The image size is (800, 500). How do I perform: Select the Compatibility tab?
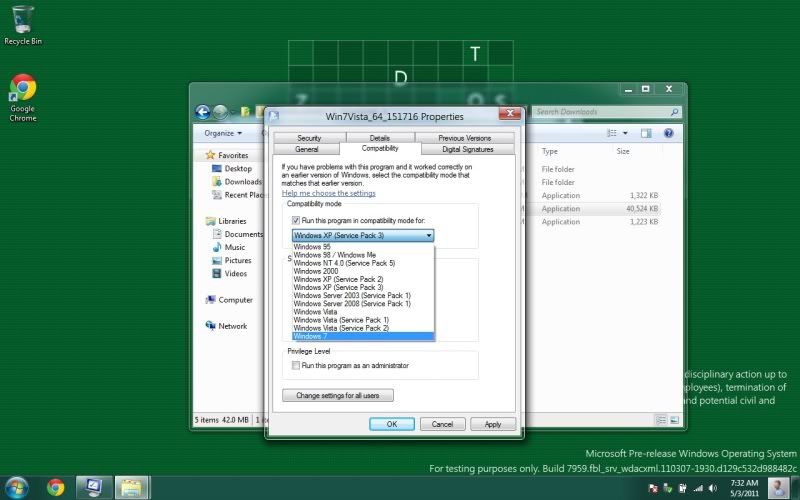[380, 148]
